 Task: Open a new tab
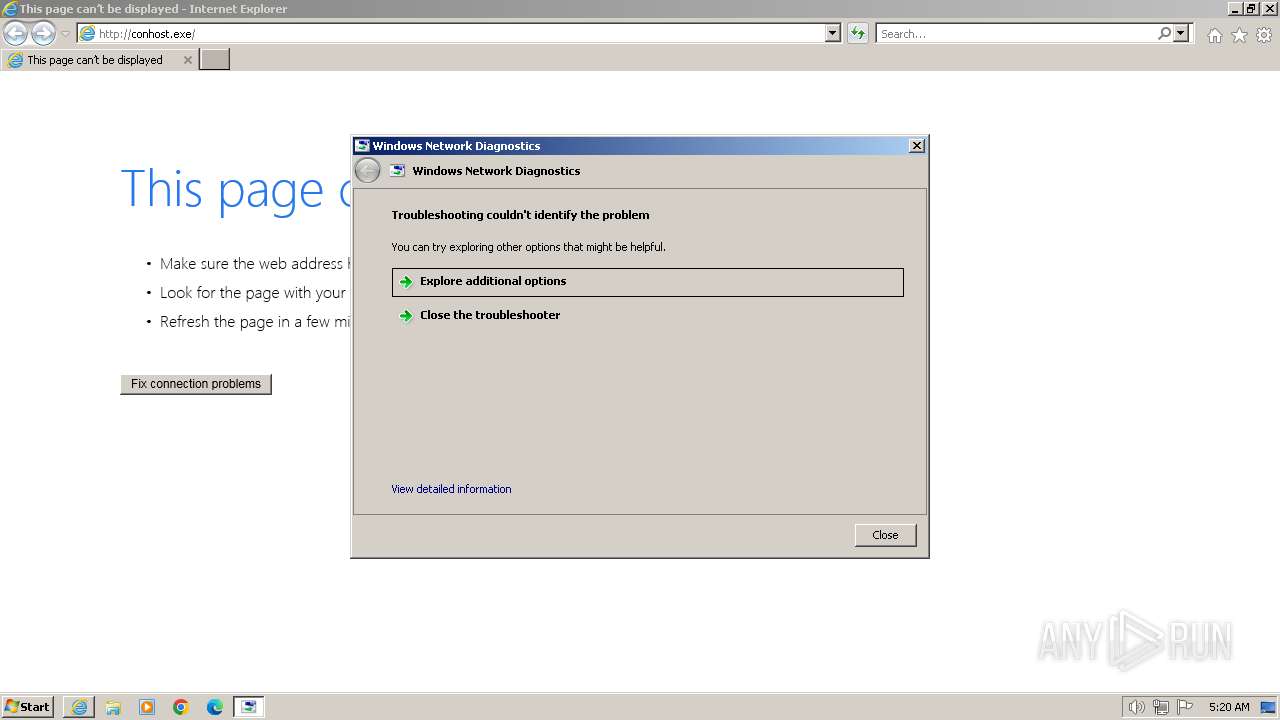(x=215, y=60)
